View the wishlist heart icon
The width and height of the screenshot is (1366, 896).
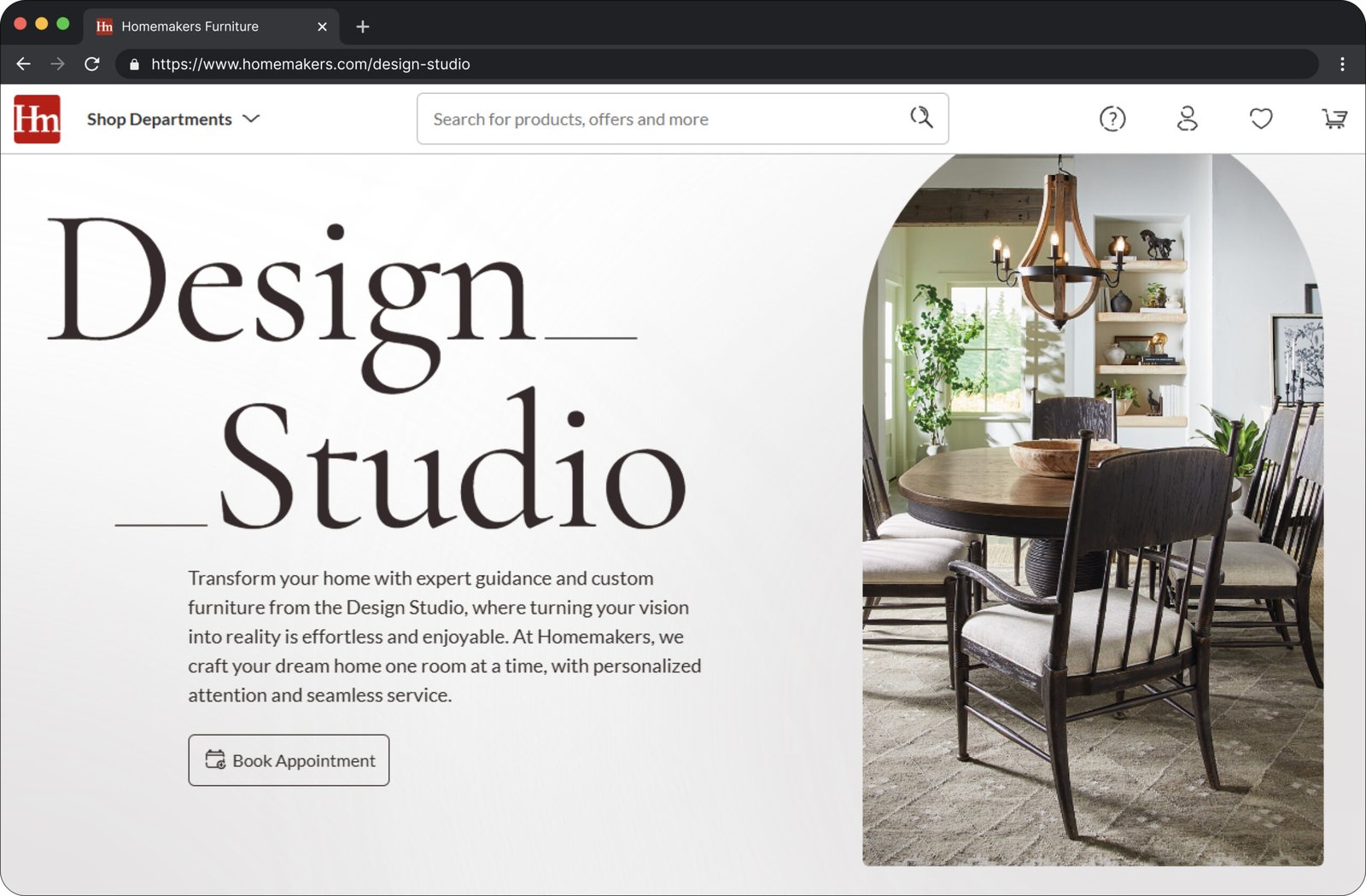1260,119
